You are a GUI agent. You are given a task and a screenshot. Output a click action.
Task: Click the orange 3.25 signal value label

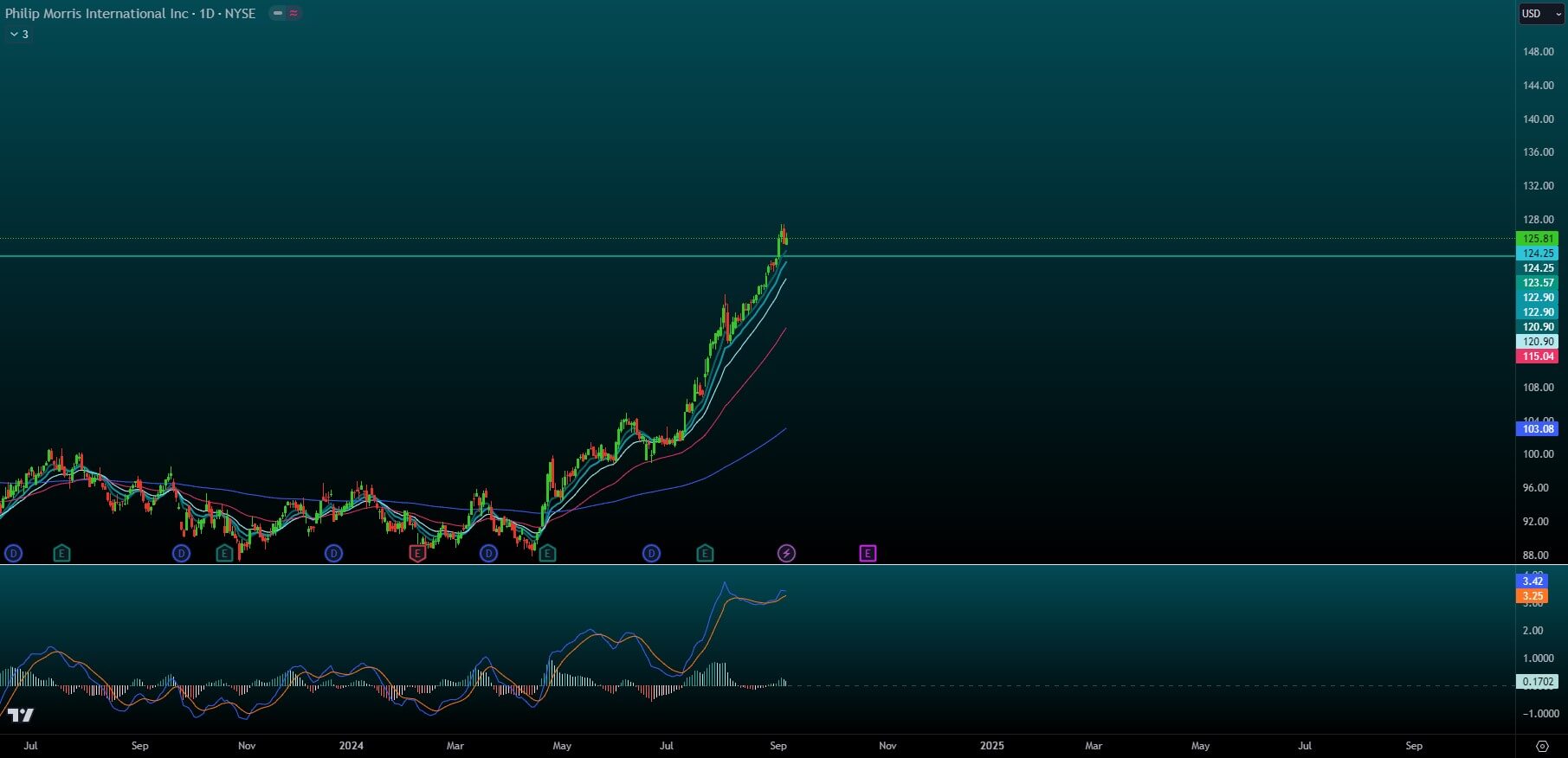pyautogui.click(x=1533, y=595)
